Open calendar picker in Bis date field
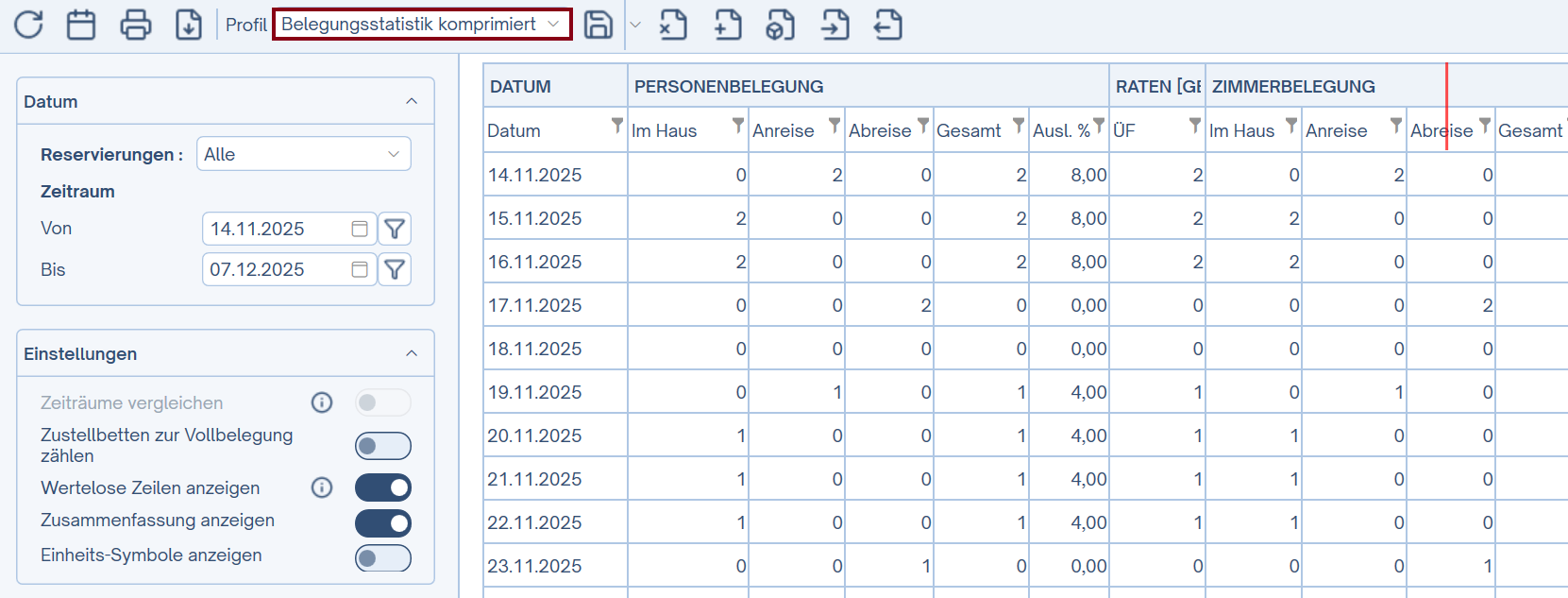 pos(360,269)
